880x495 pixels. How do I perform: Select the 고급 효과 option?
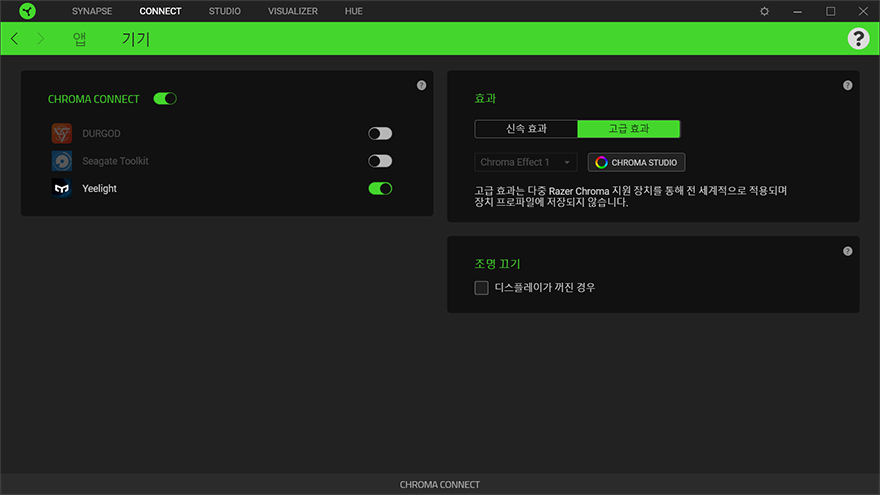629,129
